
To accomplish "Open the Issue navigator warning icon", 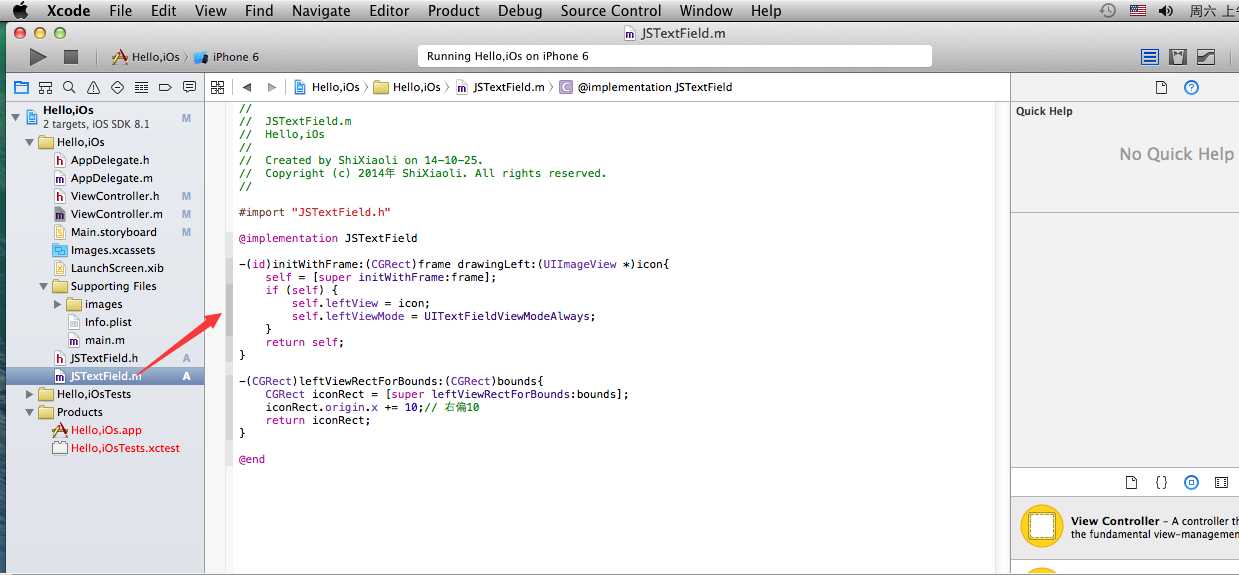I will click(x=93, y=87).
